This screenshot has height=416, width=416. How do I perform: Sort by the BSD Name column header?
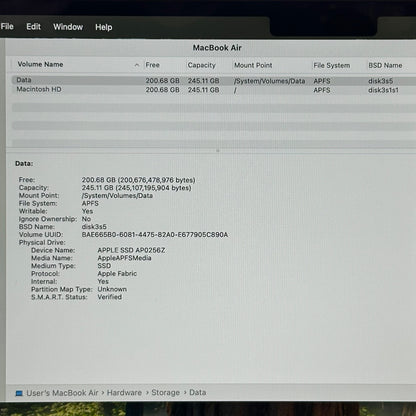(385, 66)
